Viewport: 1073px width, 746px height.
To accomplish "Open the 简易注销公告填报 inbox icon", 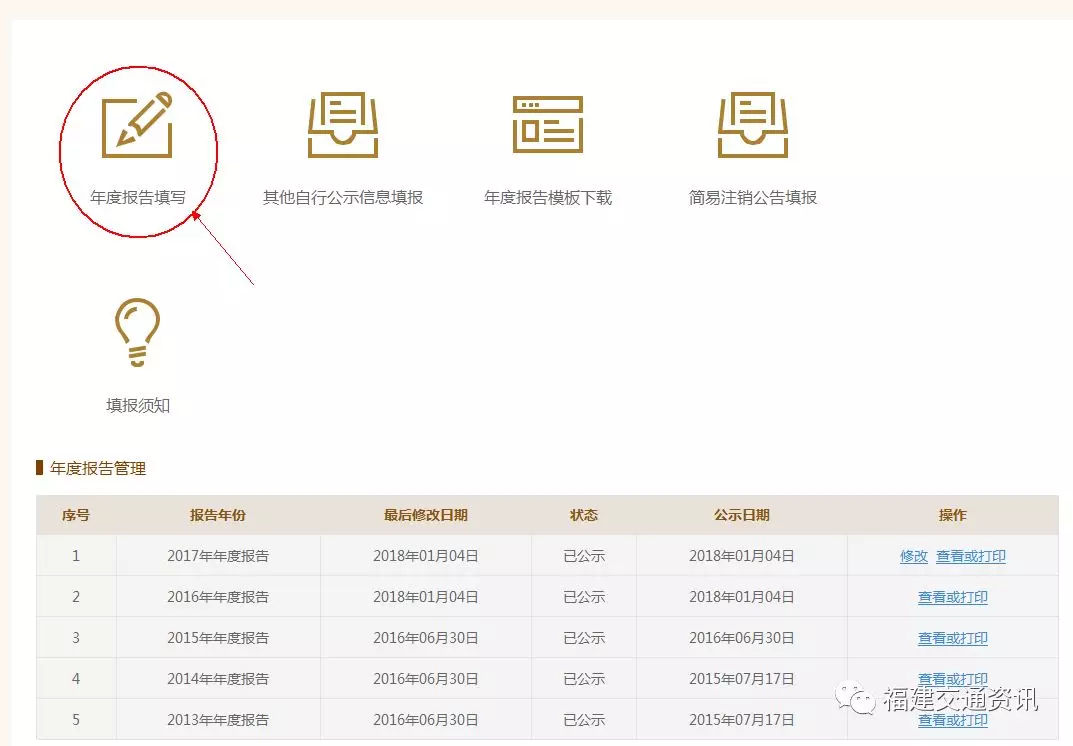I will coord(753,125).
